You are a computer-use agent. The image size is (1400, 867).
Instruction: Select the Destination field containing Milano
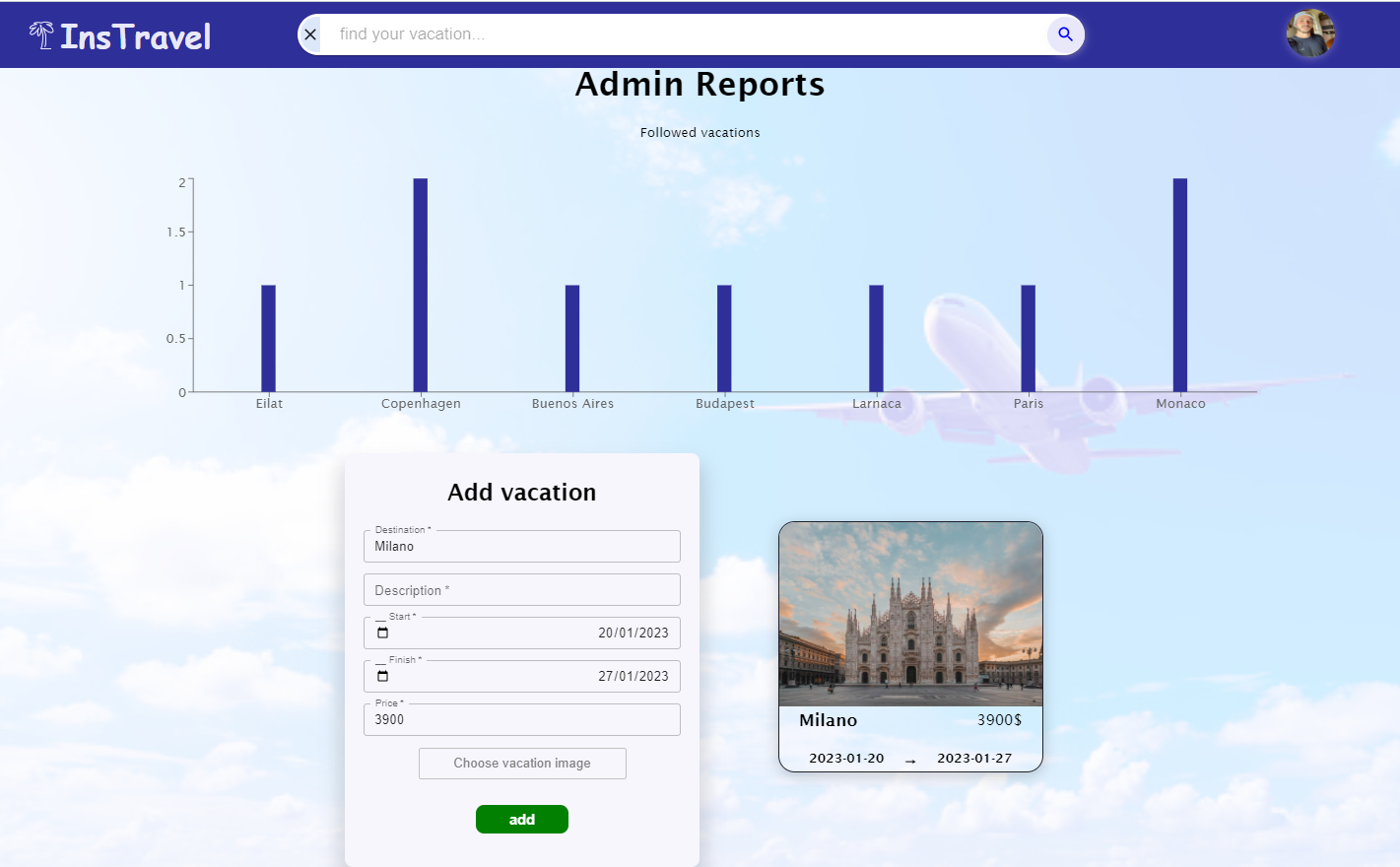coord(522,546)
